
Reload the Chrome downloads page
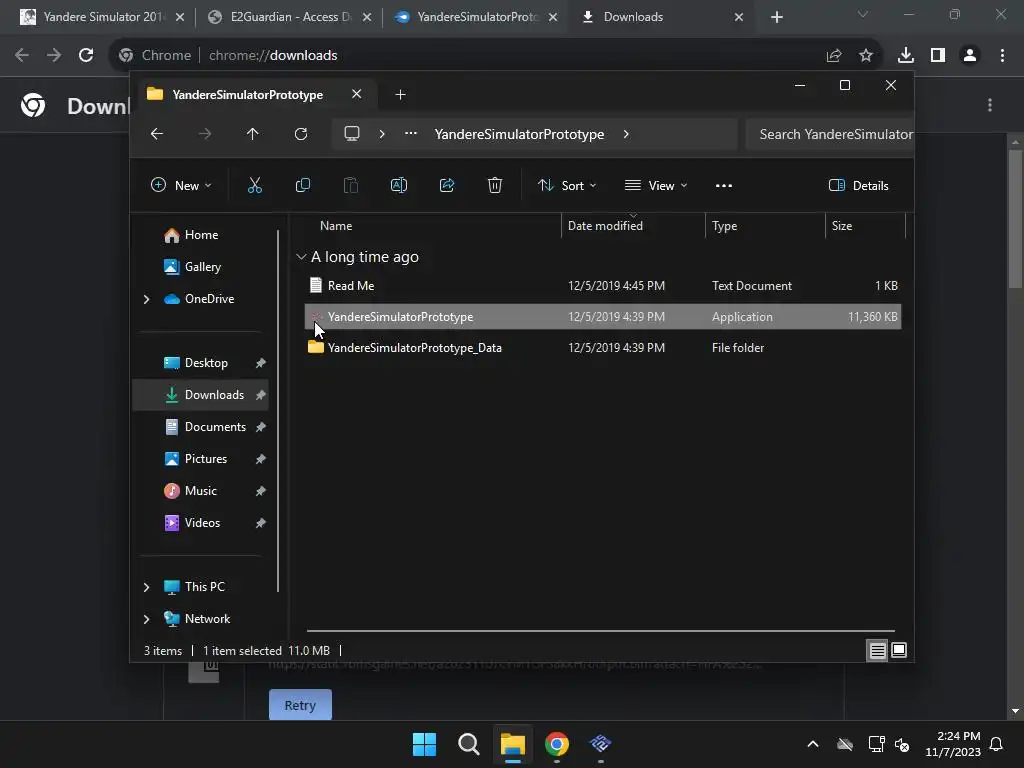click(86, 55)
